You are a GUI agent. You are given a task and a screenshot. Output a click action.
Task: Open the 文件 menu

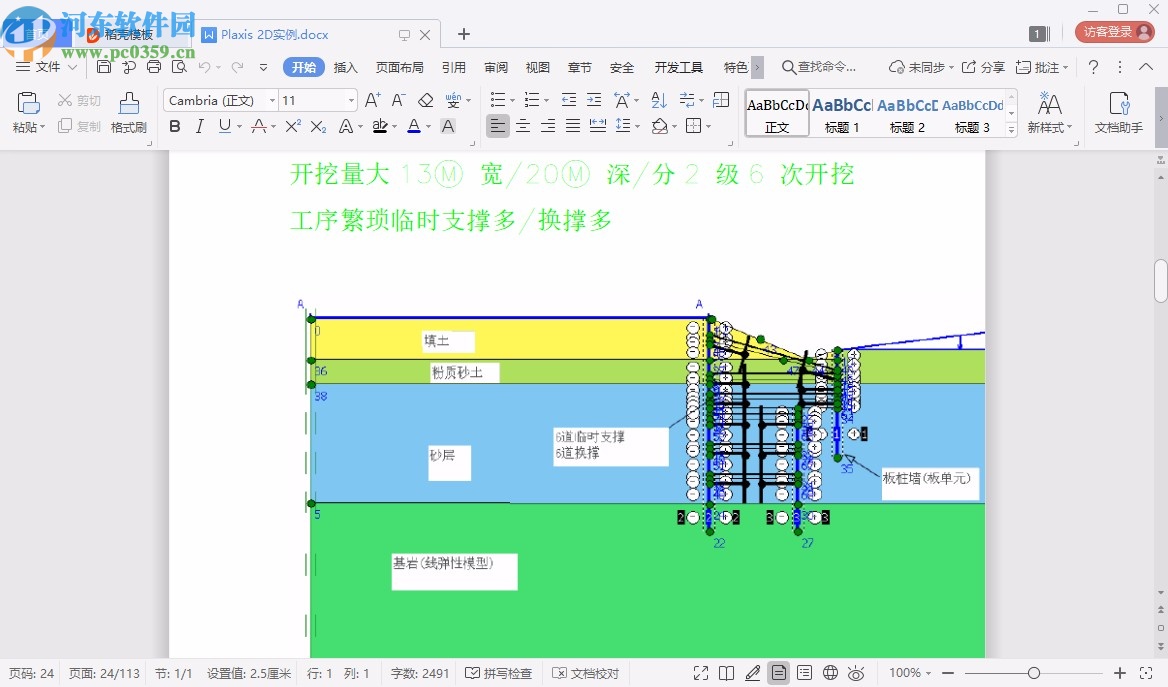(48, 67)
